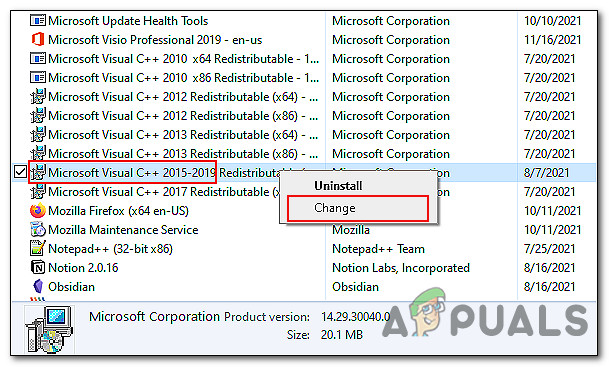
Task: Click the 20.1 MB size value
Action: [x=342, y=334]
